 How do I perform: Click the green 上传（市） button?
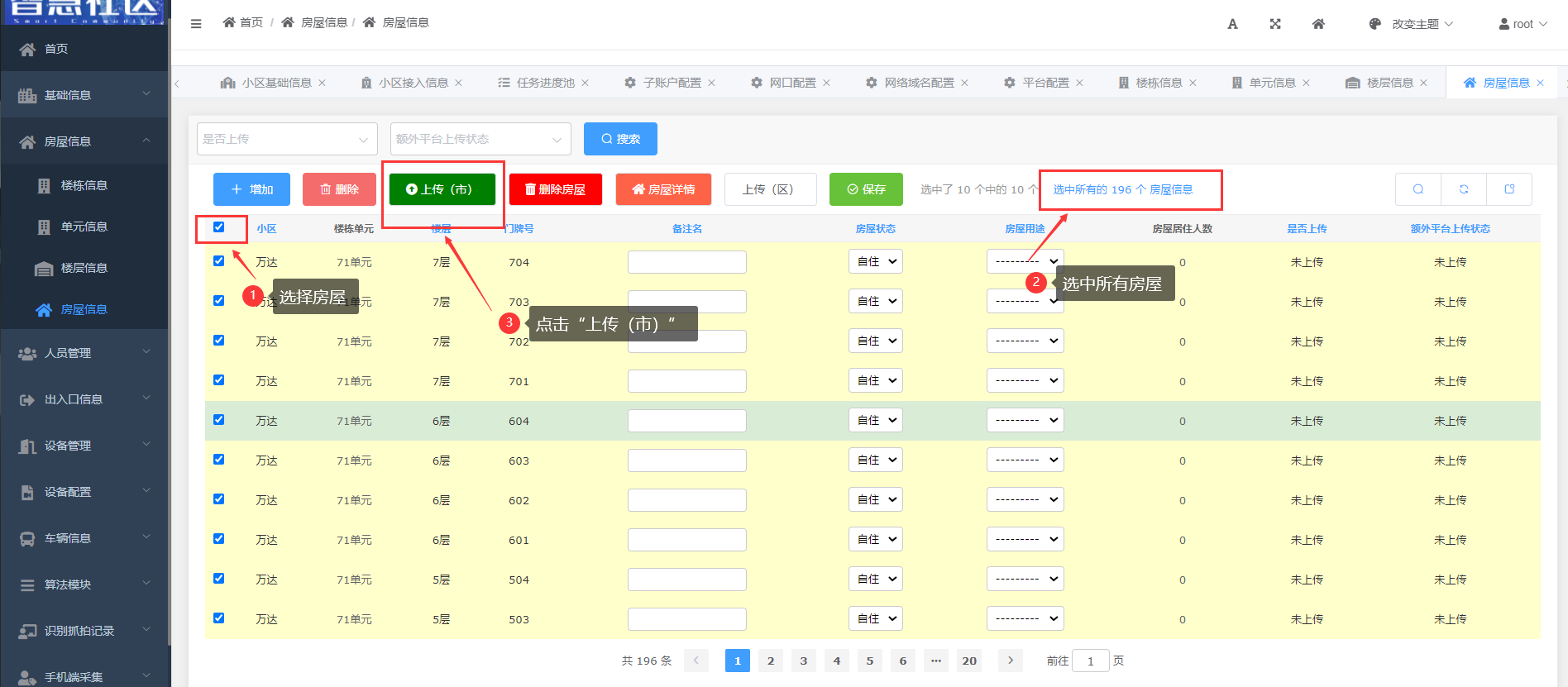(442, 189)
